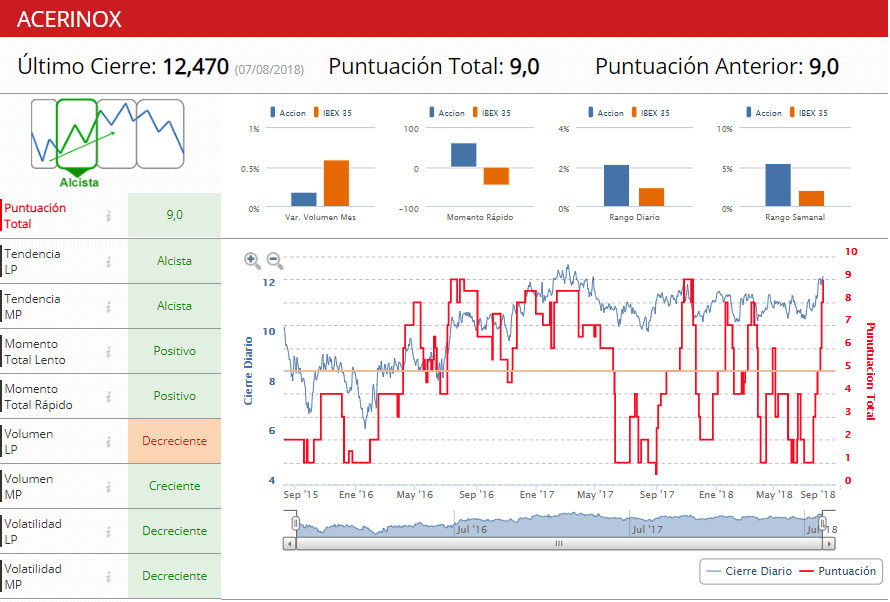
Task: Click blue Accion bar in Var. Volumen Mes
Action: point(304,199)
